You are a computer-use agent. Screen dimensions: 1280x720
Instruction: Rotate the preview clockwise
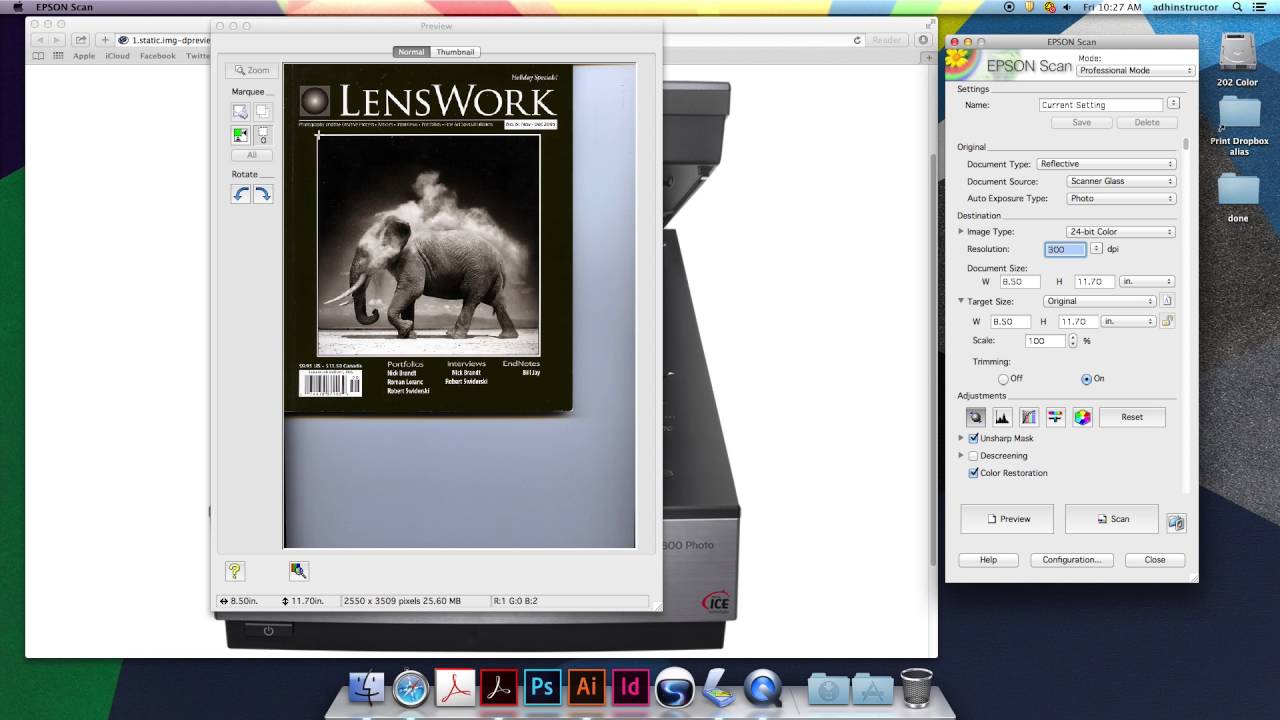click(263, 194)
